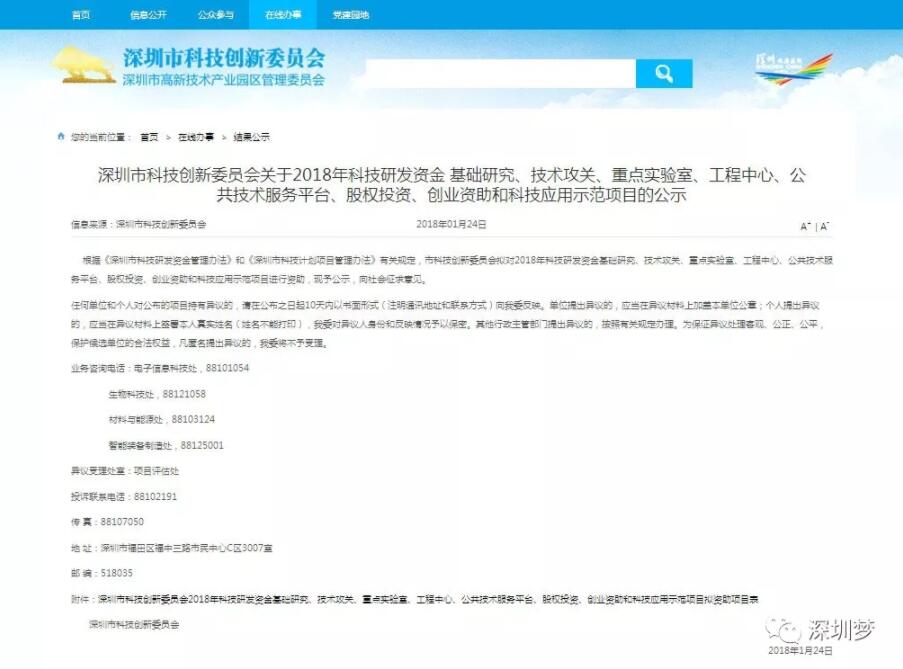
Task: Click 深圳市高新技术产业园区管理委员会 subtitle
Action: pos(223,80)
